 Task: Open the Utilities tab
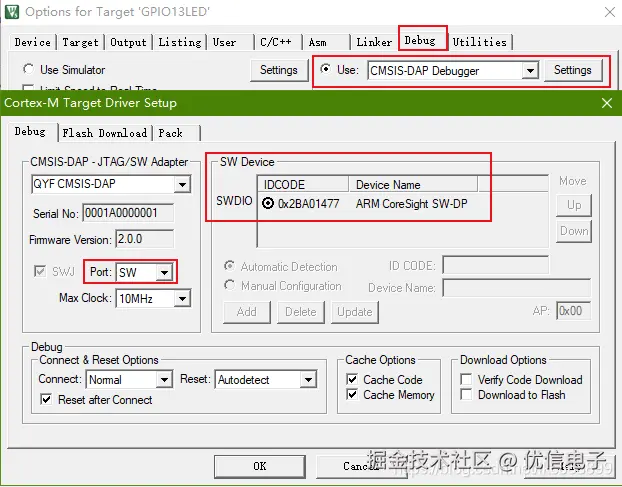click(480, 42)
